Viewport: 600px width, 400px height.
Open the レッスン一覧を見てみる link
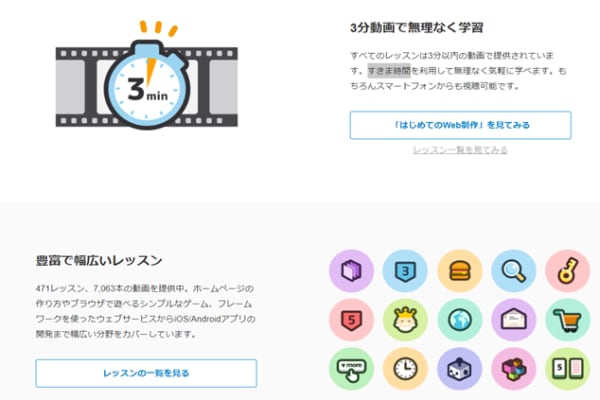pyautogui.click(x=460, y=150)
